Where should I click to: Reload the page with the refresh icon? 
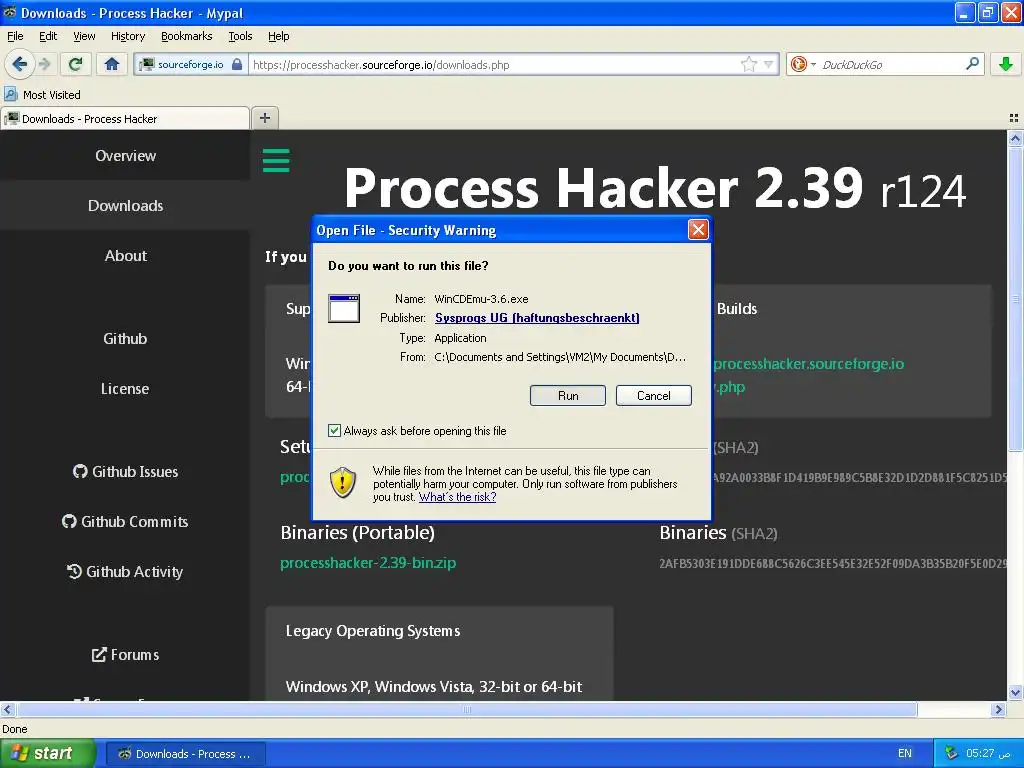point(76,64)
